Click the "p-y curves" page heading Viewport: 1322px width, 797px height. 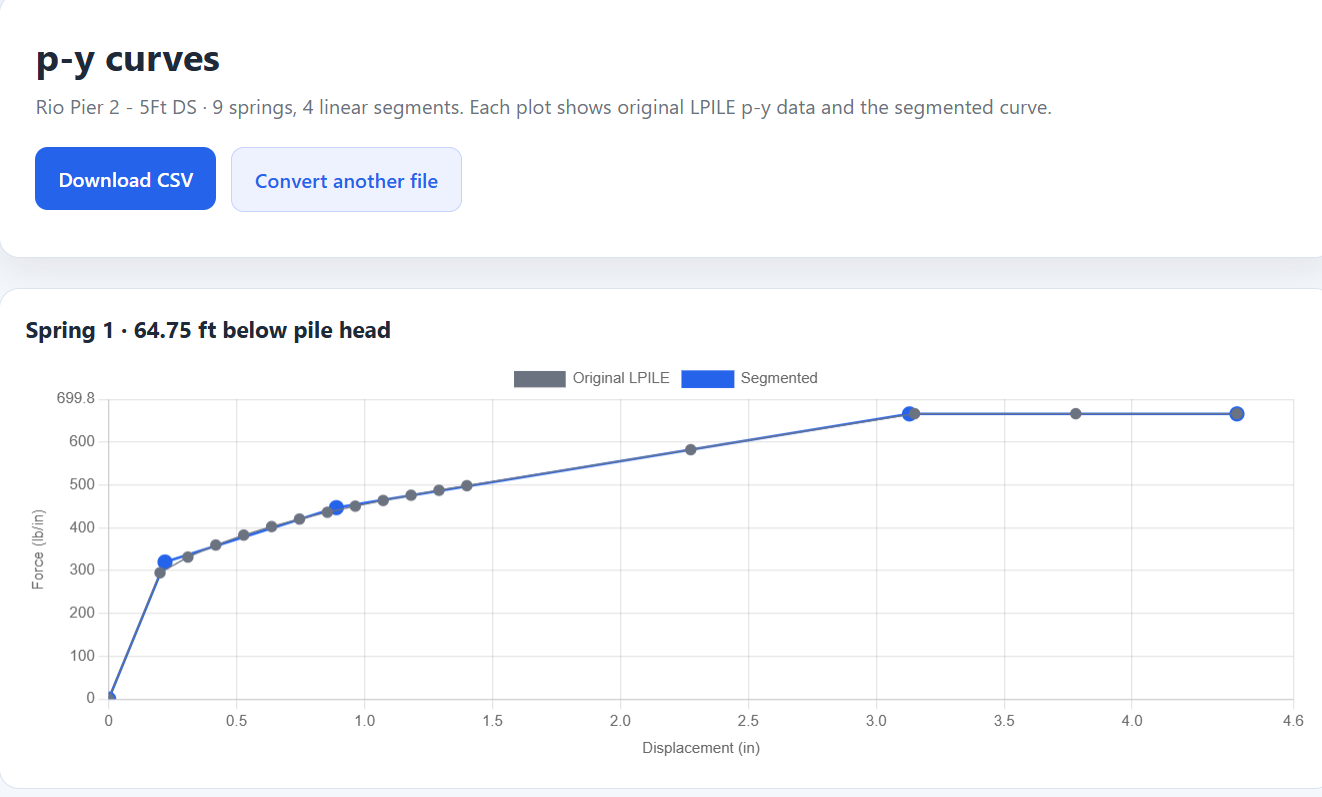coord(128,59)
